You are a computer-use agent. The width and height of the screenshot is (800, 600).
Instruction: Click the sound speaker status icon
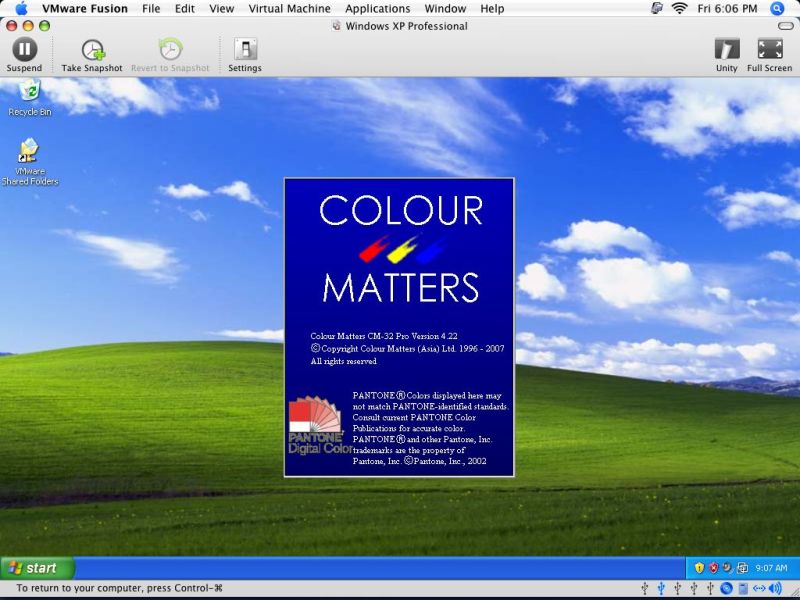775,588
